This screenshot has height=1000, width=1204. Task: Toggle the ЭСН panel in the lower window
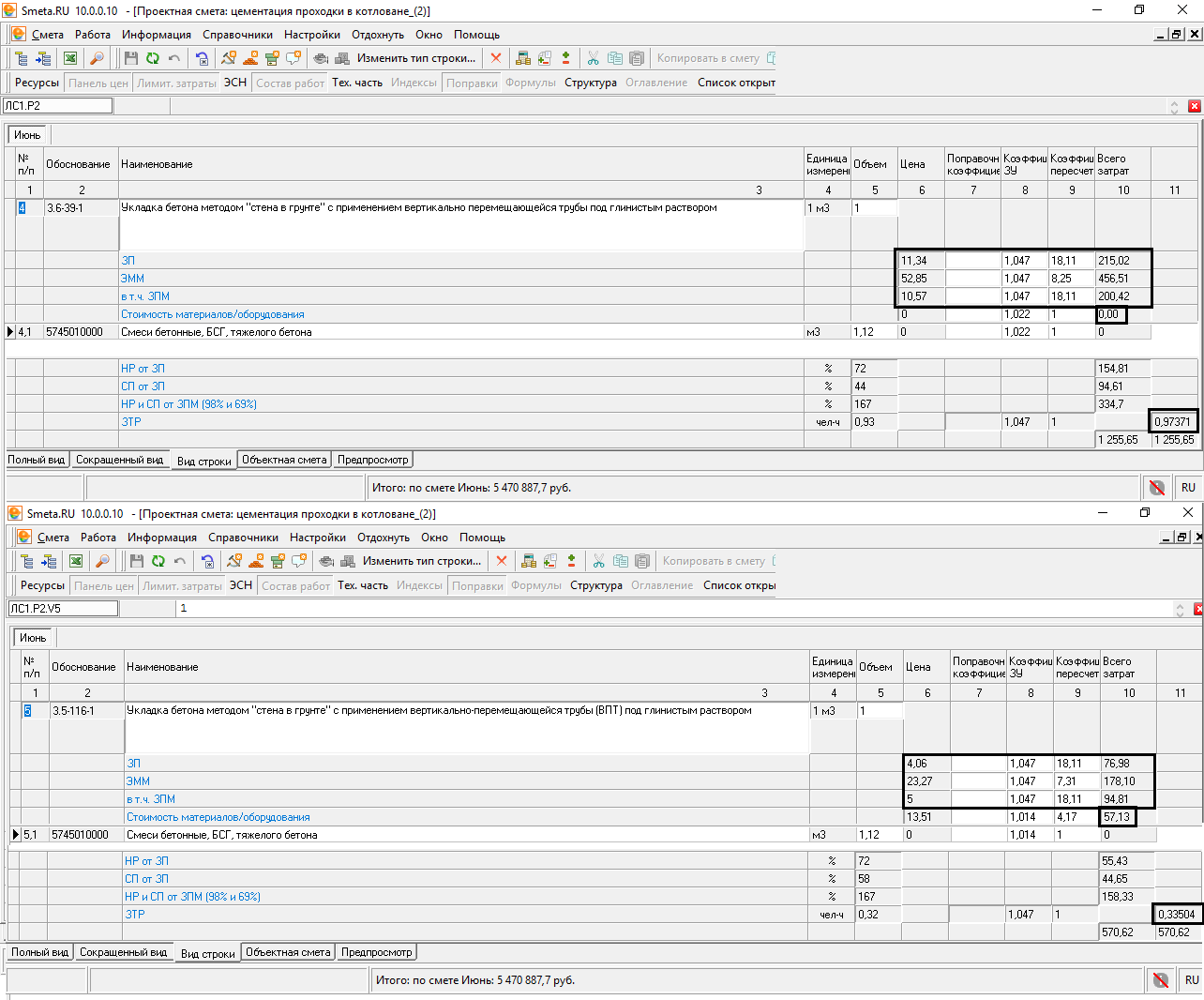click(241, 585)
